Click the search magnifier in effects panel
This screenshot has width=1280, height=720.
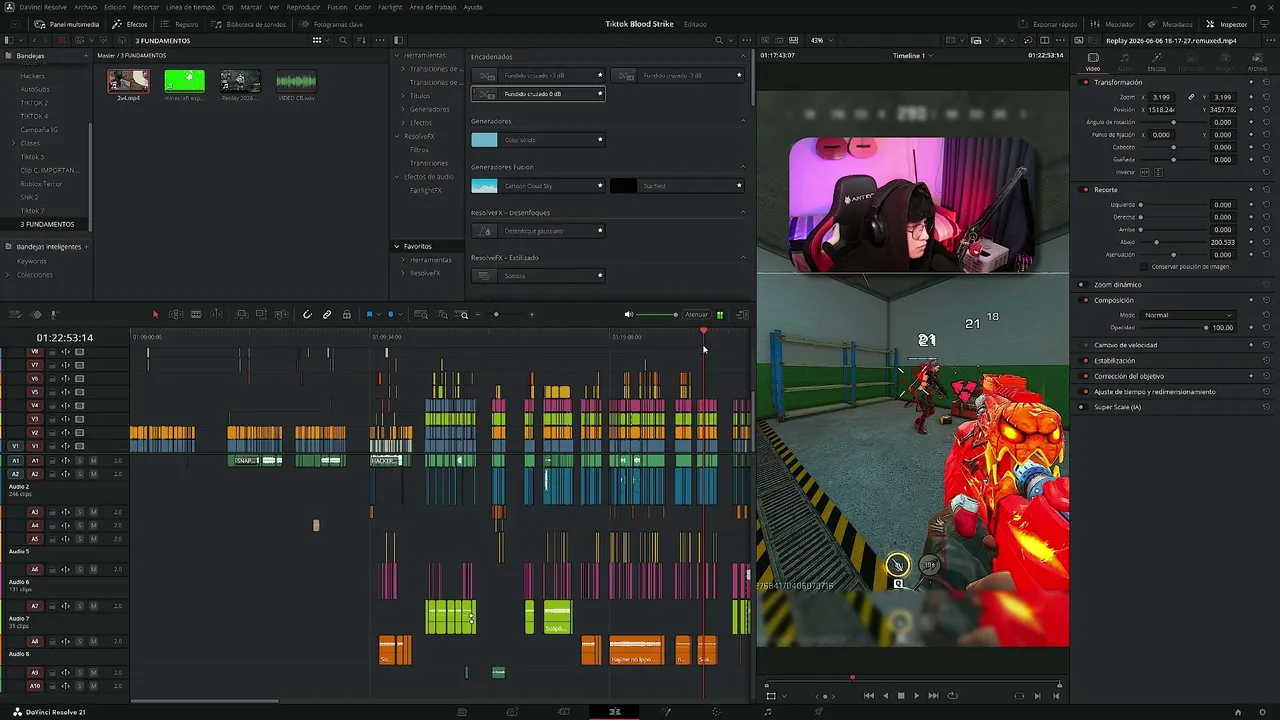pyautogui.click(x=719, y=40)
